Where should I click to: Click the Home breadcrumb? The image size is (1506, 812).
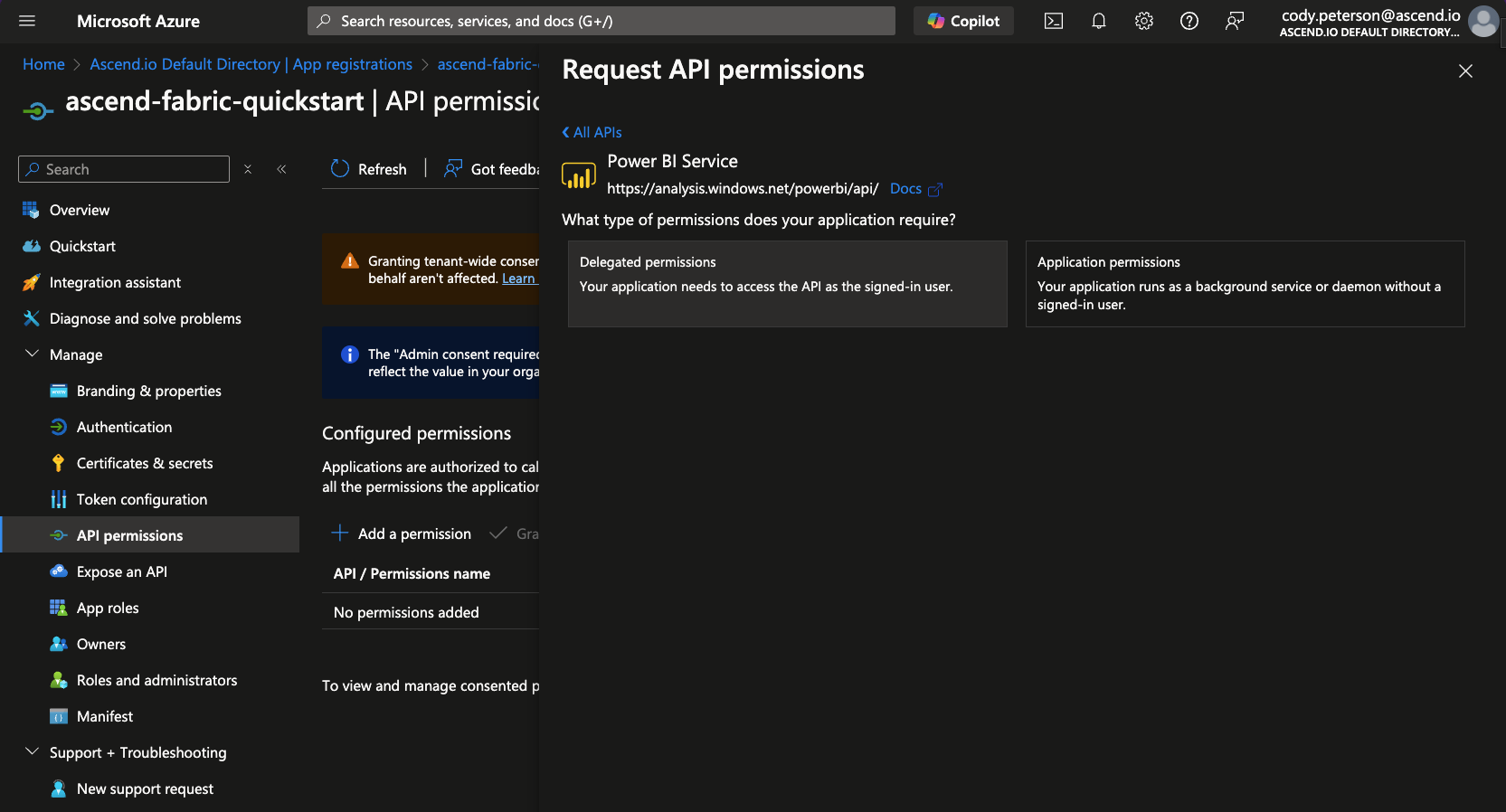[43, 64]
